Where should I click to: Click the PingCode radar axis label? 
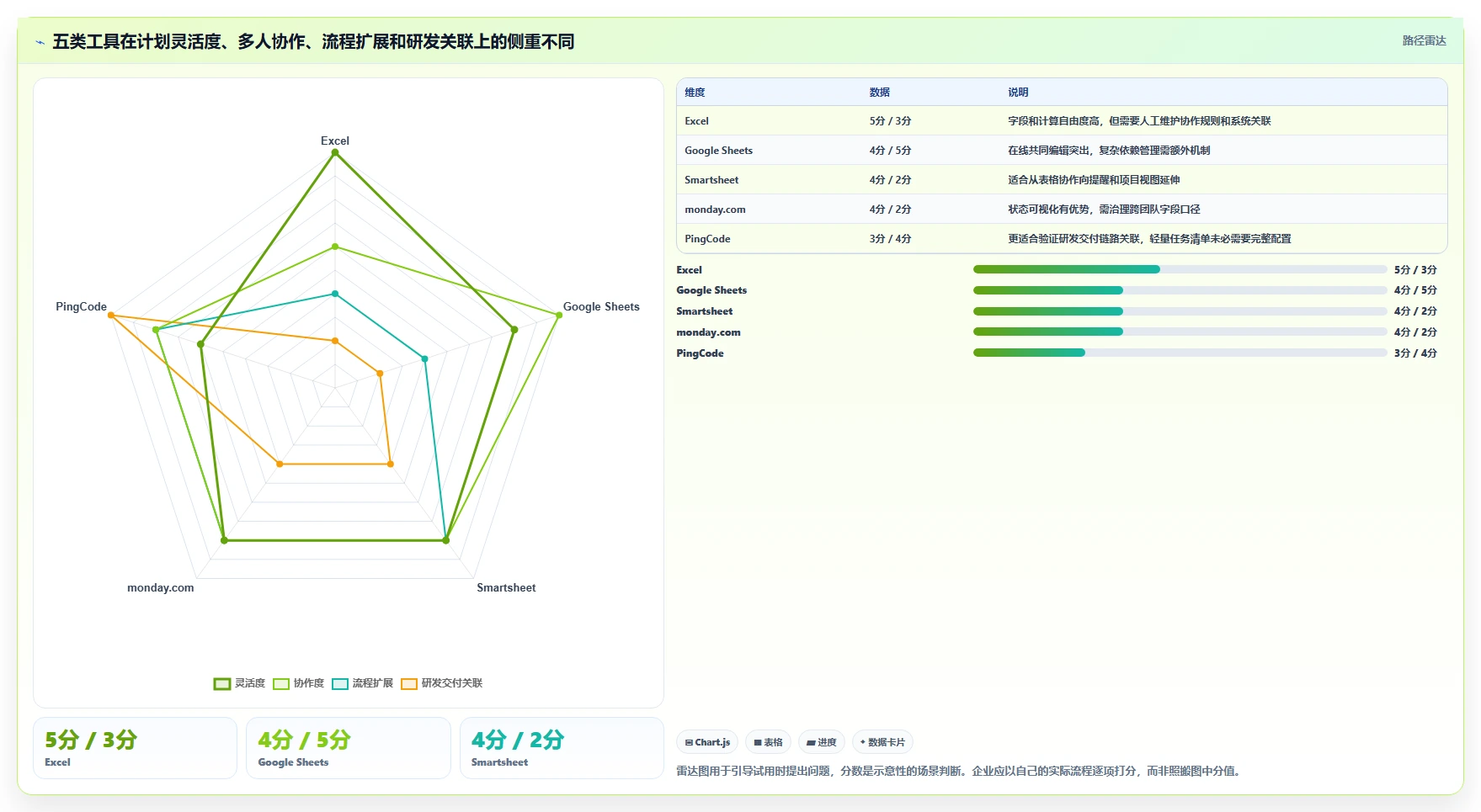coord(81,306)
